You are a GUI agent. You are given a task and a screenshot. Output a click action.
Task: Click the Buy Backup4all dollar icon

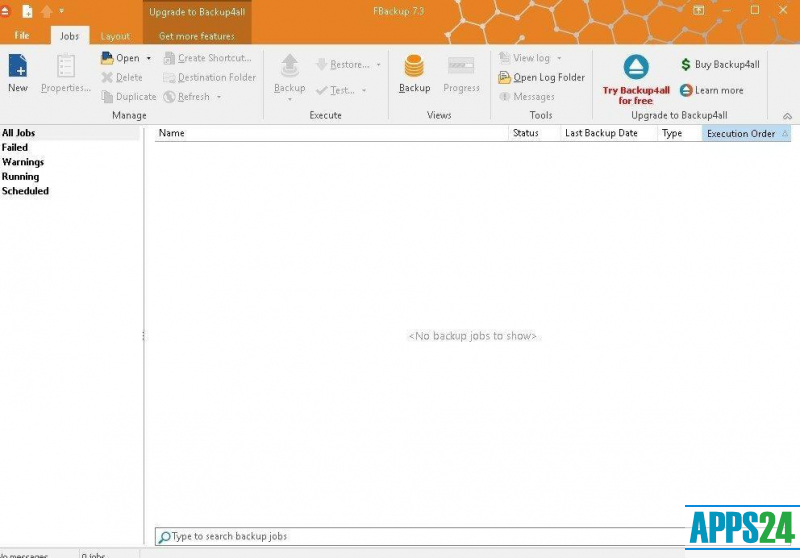coord(686,64)
